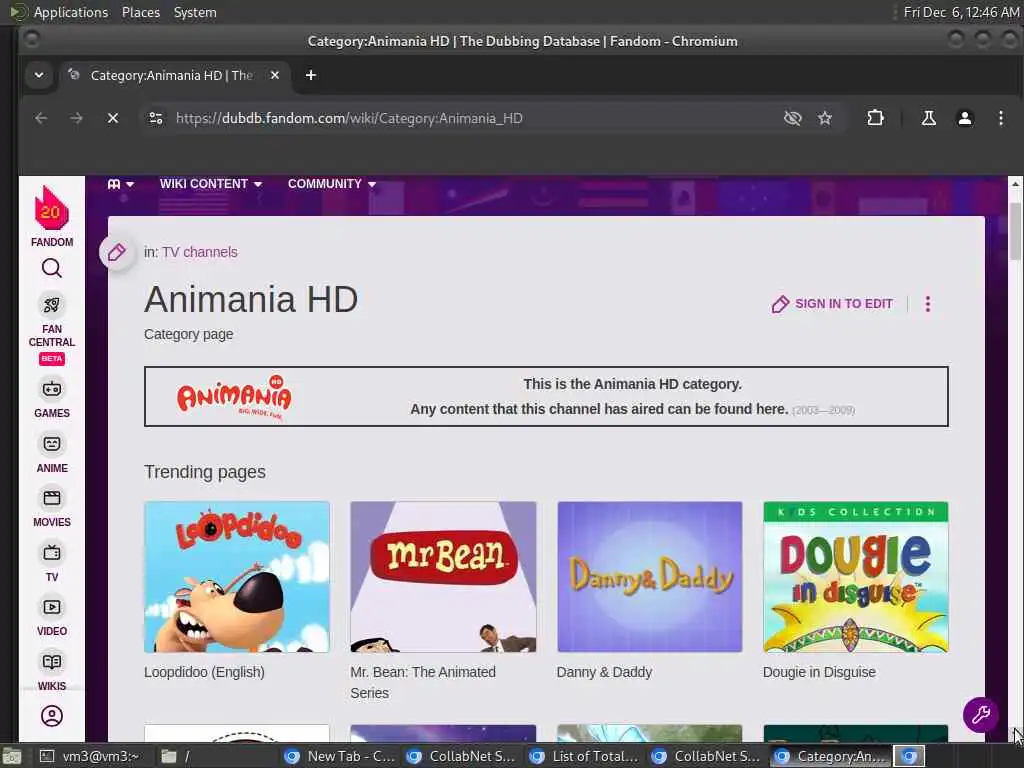This screenshot has height=768, width=1024.
Task: Click the tracking protection eye icon
Action: pos(792,118)
